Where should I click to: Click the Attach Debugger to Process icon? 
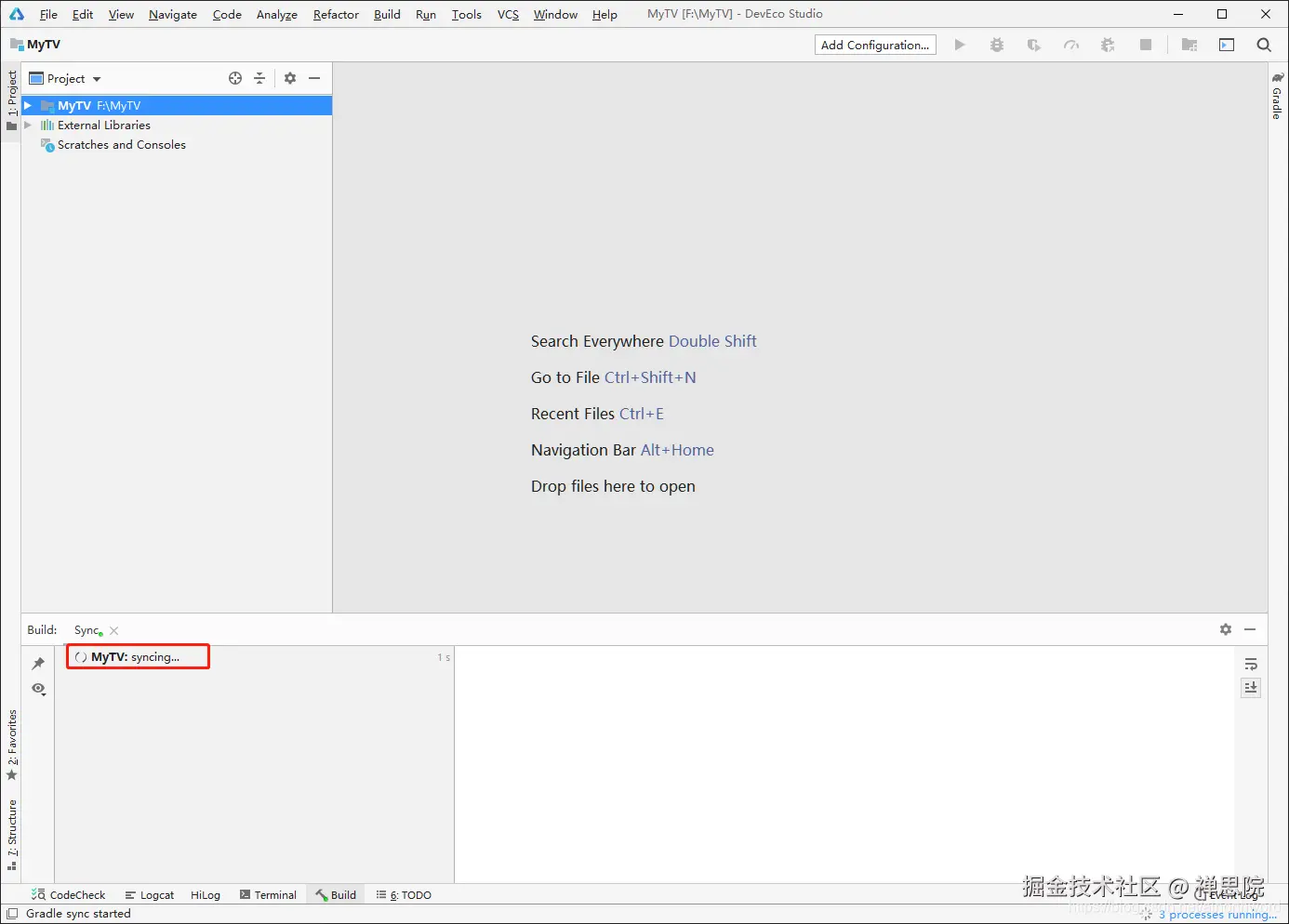click(1108, 45)
